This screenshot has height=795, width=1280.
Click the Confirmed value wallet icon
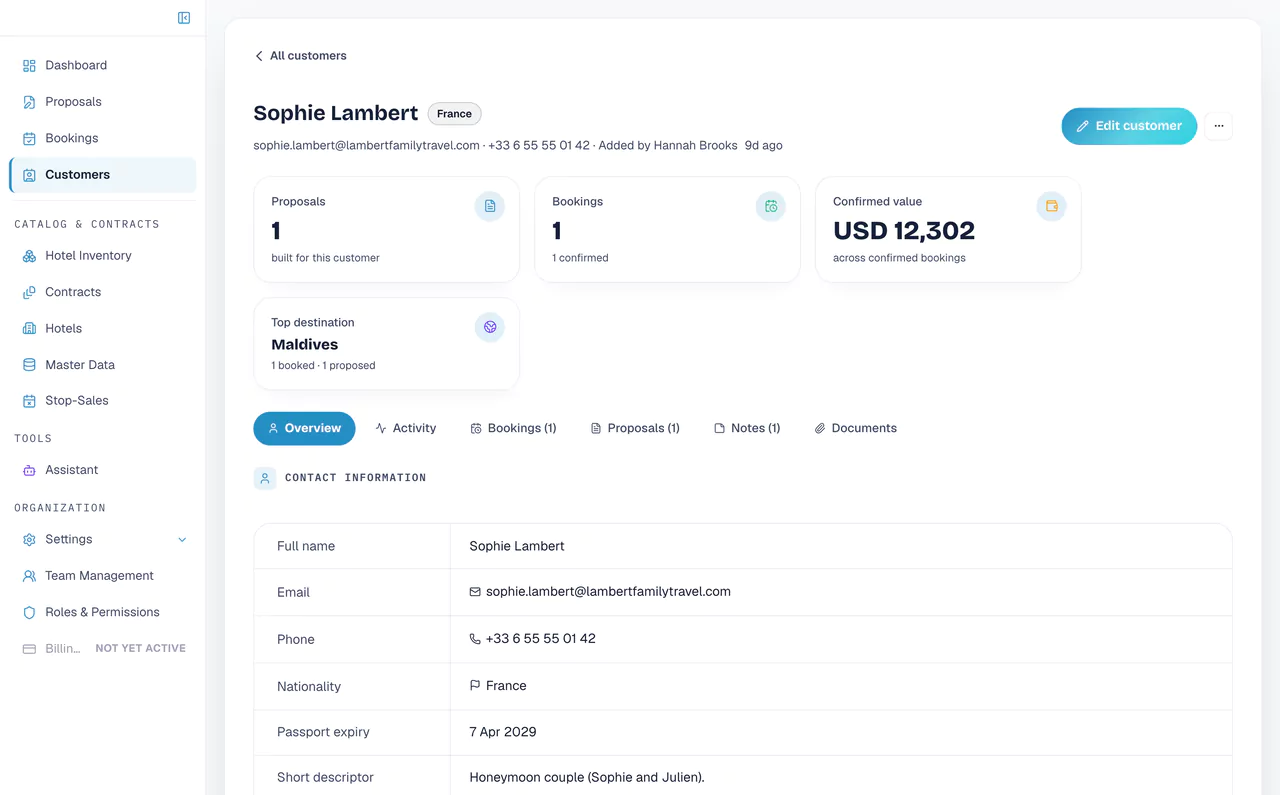tap(1052, 207)
